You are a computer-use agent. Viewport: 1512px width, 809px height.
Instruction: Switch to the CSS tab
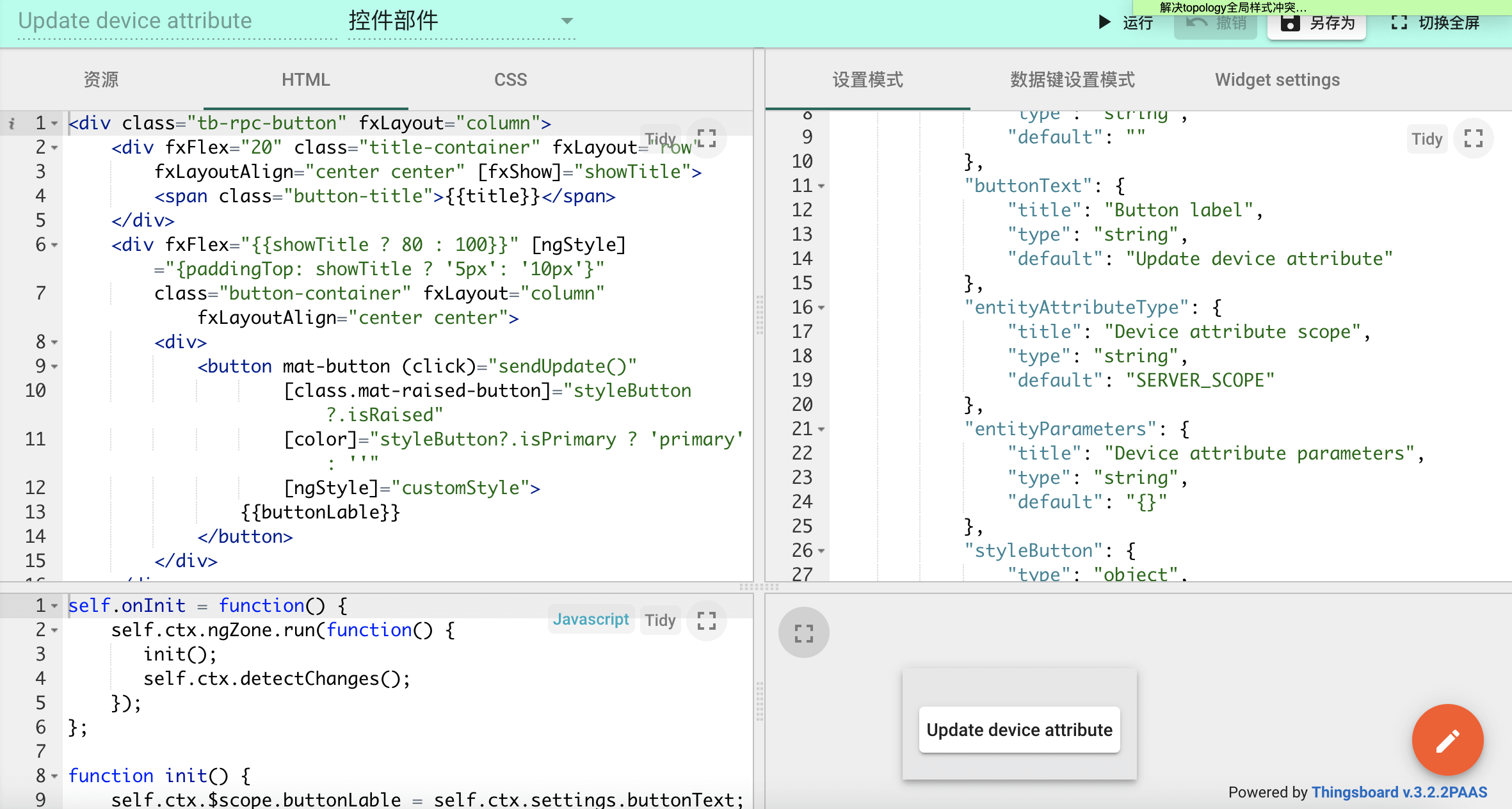tap(510, 80)
